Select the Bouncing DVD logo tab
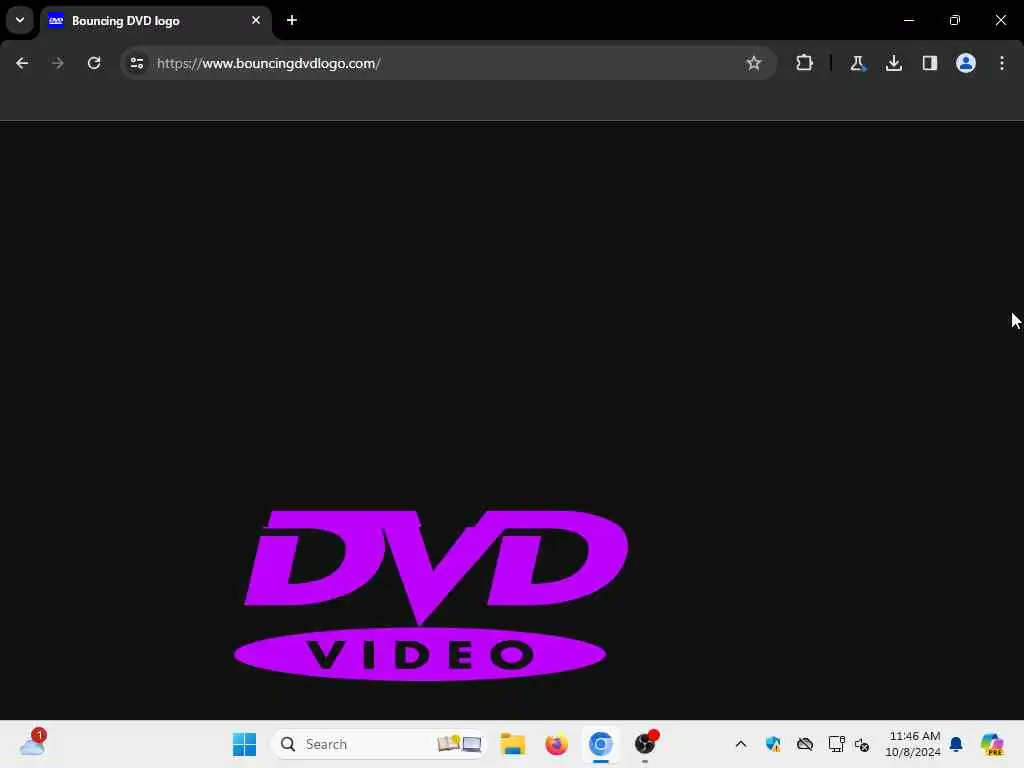The width and height of the screenshot is (1024, 768). click(155, 21)
